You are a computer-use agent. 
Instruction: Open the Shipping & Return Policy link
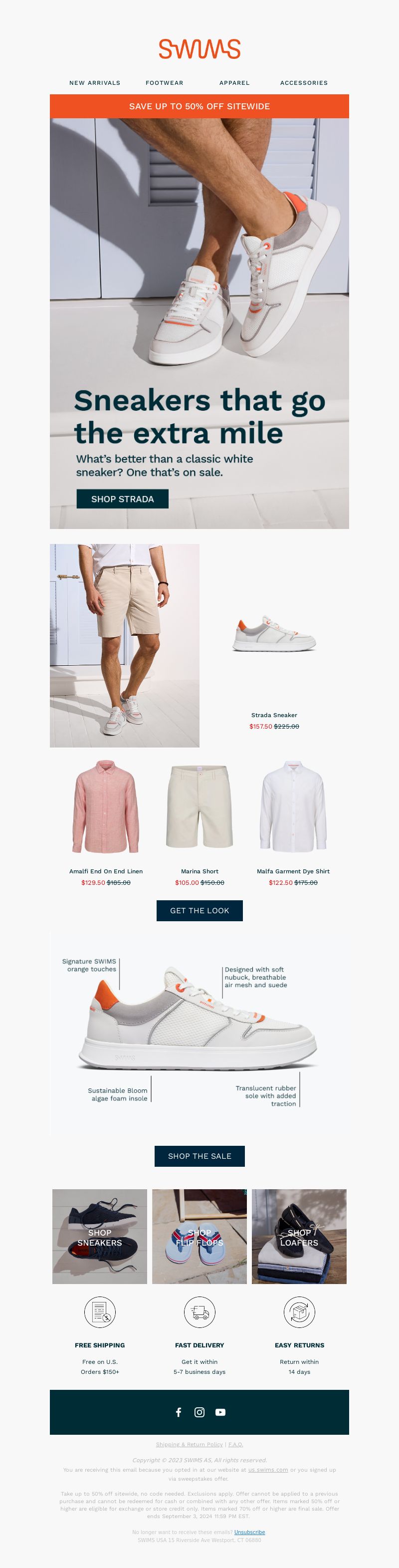[189, 1444]
